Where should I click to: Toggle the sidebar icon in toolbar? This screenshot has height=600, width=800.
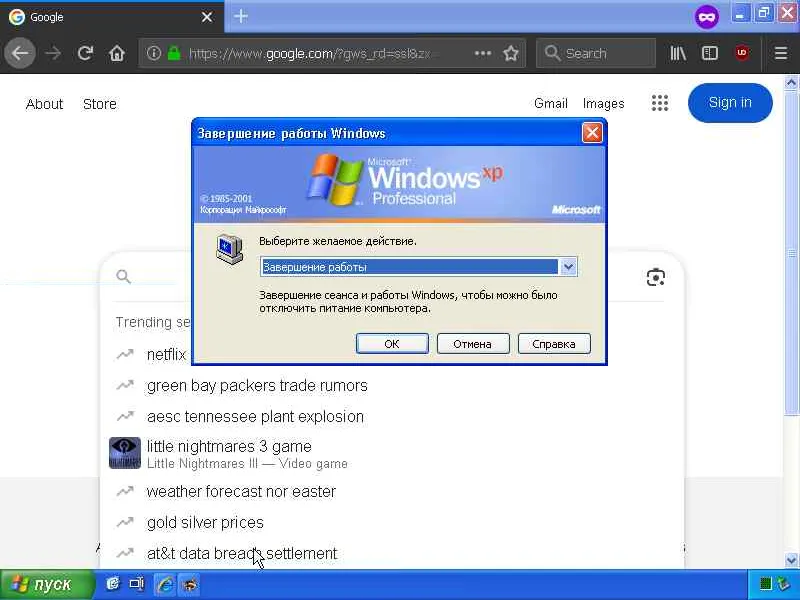710,53
